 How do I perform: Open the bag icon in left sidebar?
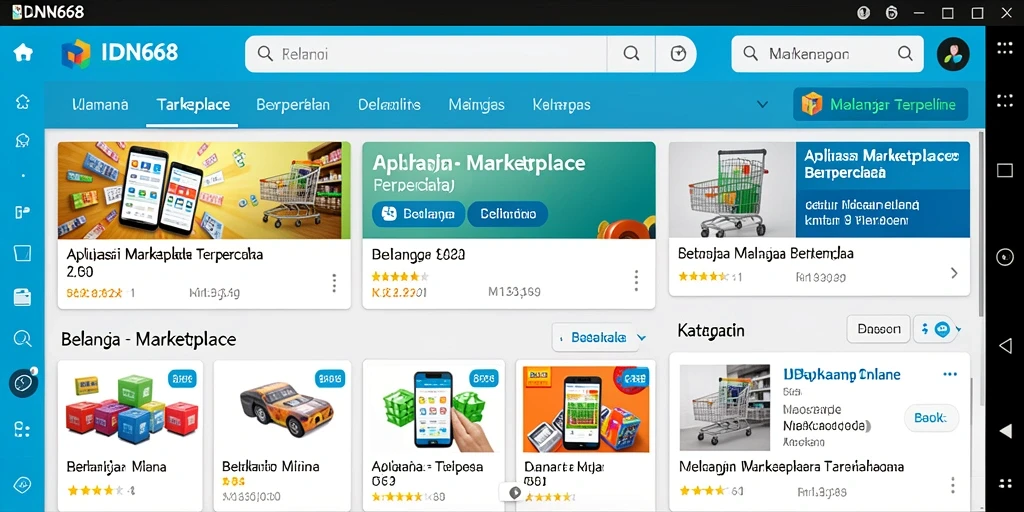tap(23, 254)
